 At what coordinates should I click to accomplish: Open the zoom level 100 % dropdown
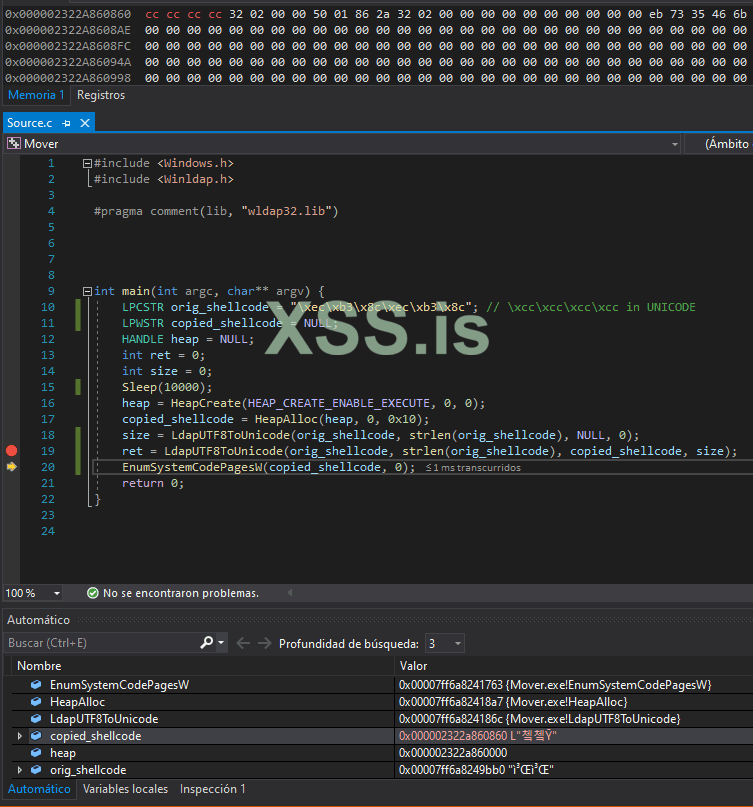pos(56,593)
